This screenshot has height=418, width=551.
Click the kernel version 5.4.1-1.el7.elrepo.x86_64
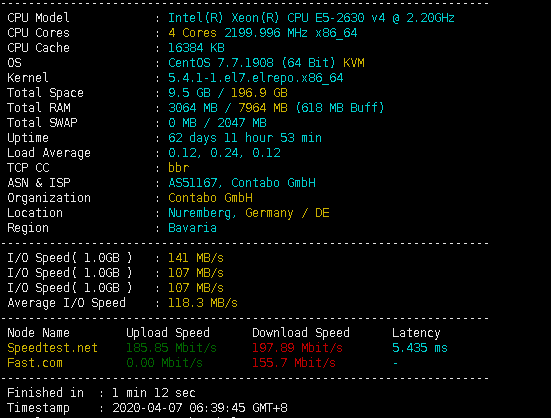point(256,78)
